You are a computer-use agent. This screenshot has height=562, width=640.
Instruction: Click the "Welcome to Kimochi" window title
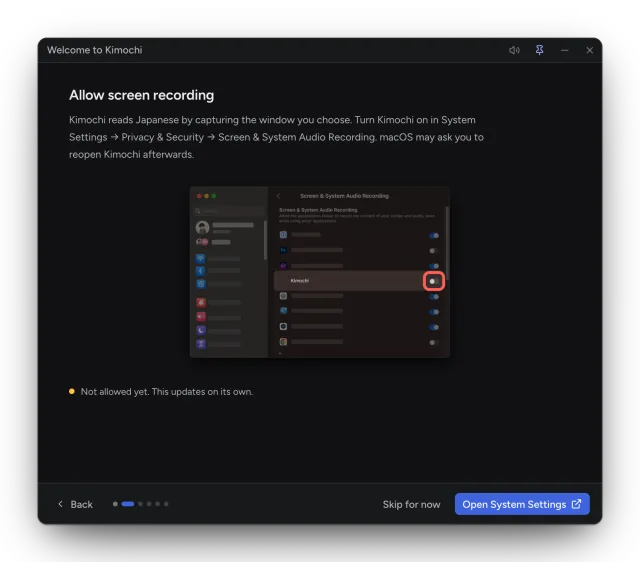94,50
